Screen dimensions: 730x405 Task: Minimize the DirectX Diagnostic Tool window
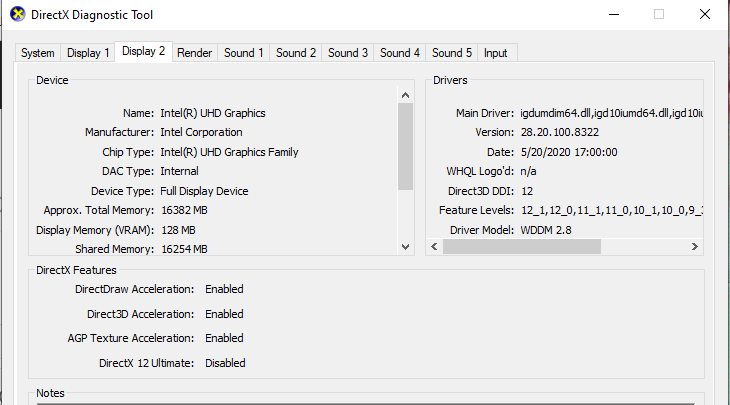[614, 14]
